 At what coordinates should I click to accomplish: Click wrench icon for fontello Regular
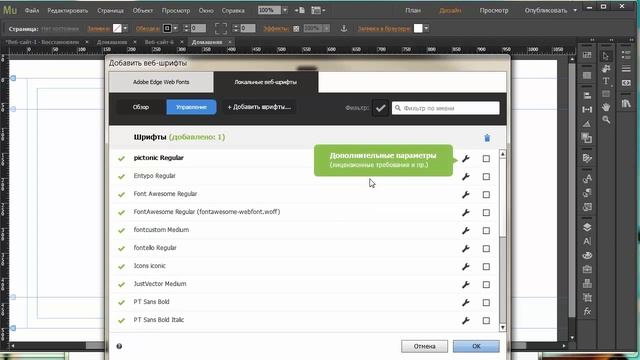point(466,248)
